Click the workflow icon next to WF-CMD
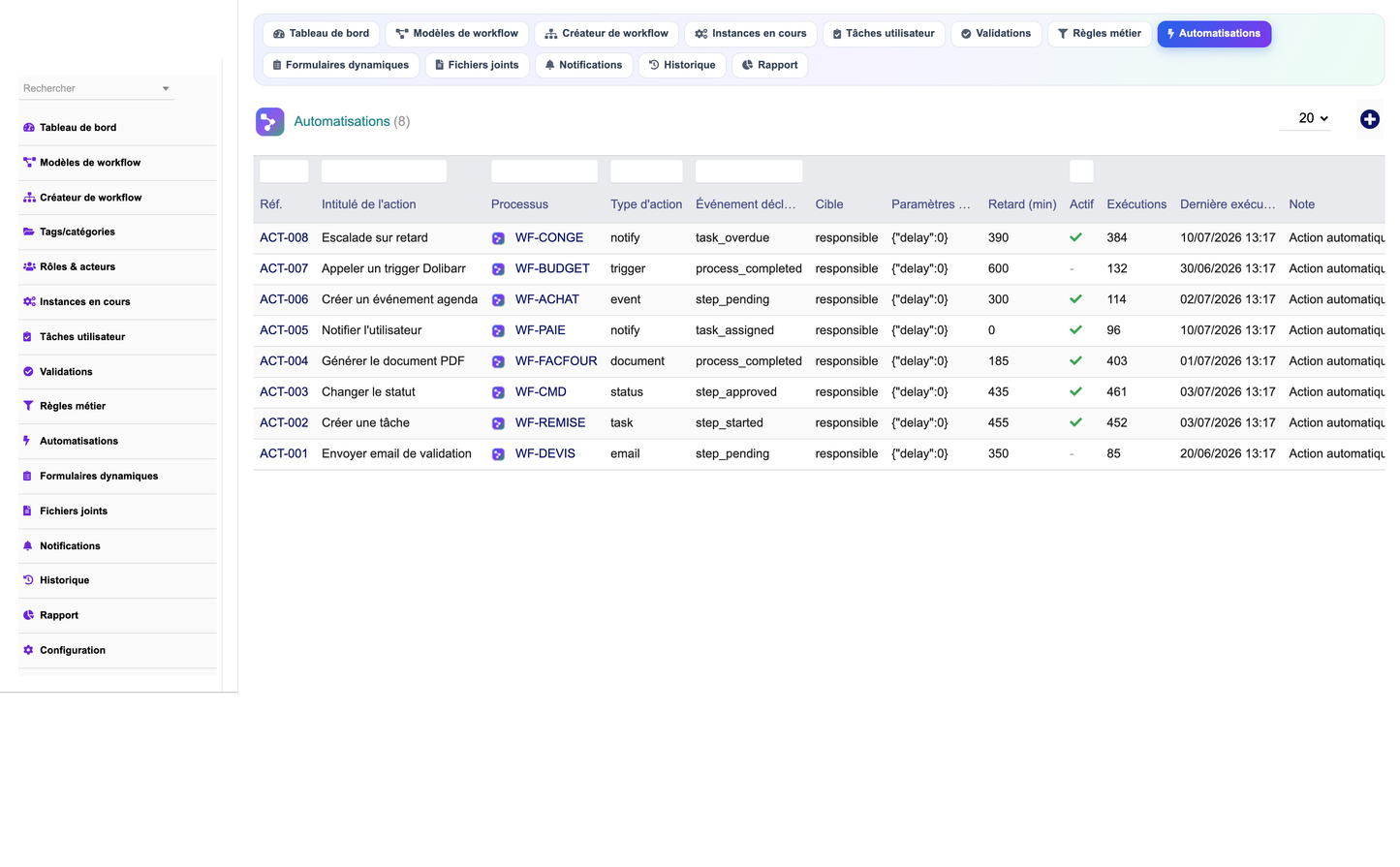The image size is (1400, 867). 498,393
